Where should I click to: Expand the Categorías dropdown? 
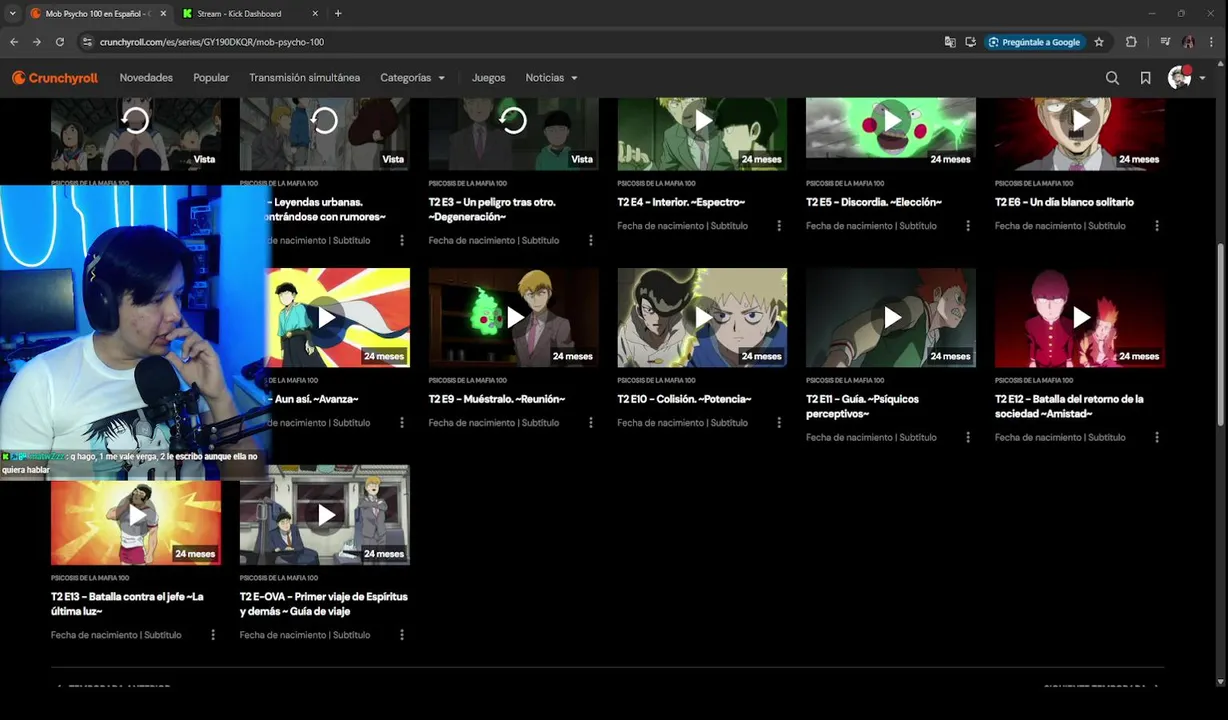click(x=413, y=78)
